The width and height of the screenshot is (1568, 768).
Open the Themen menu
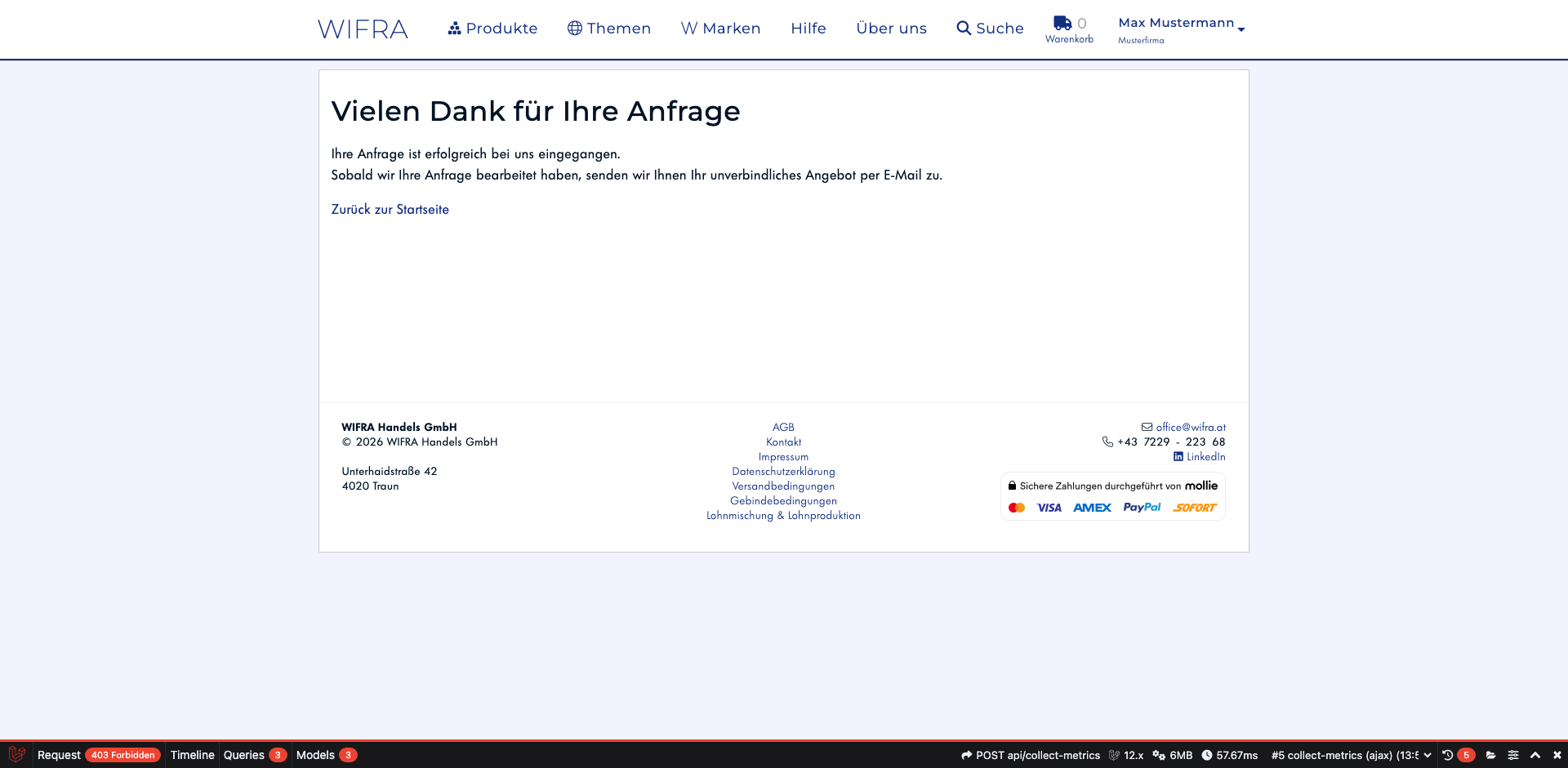click(609, 29)
